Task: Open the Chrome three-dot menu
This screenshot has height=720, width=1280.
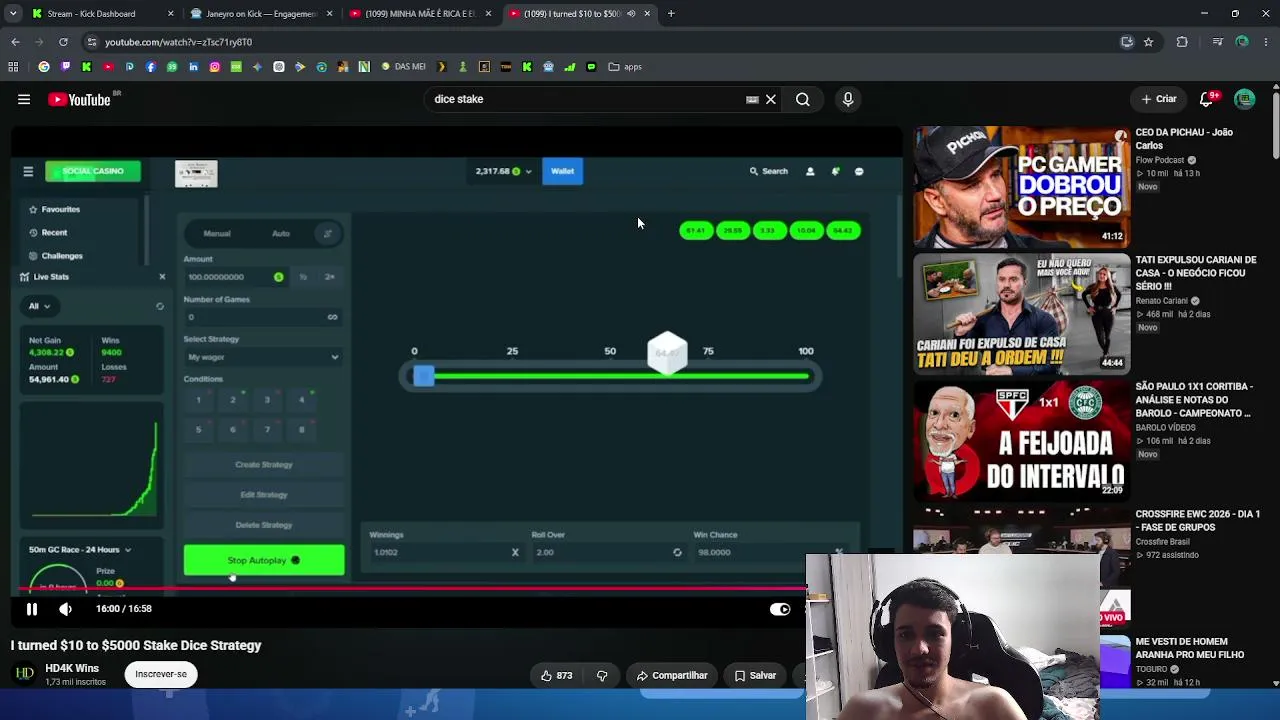Action: [x=1267, y=42]
